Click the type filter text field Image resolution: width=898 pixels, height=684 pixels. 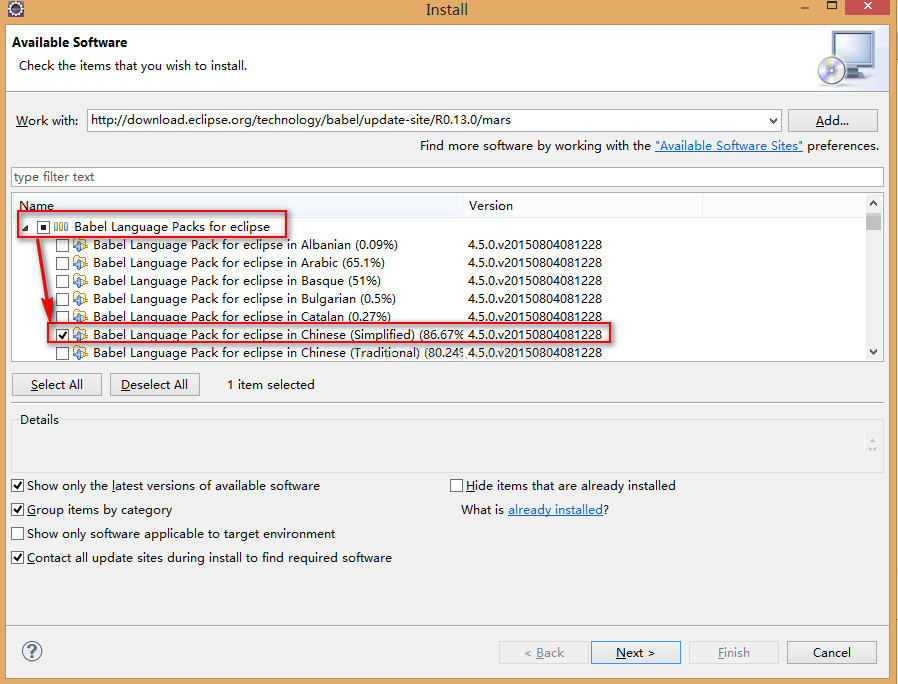pyautogui.click(x=447, y=177)
